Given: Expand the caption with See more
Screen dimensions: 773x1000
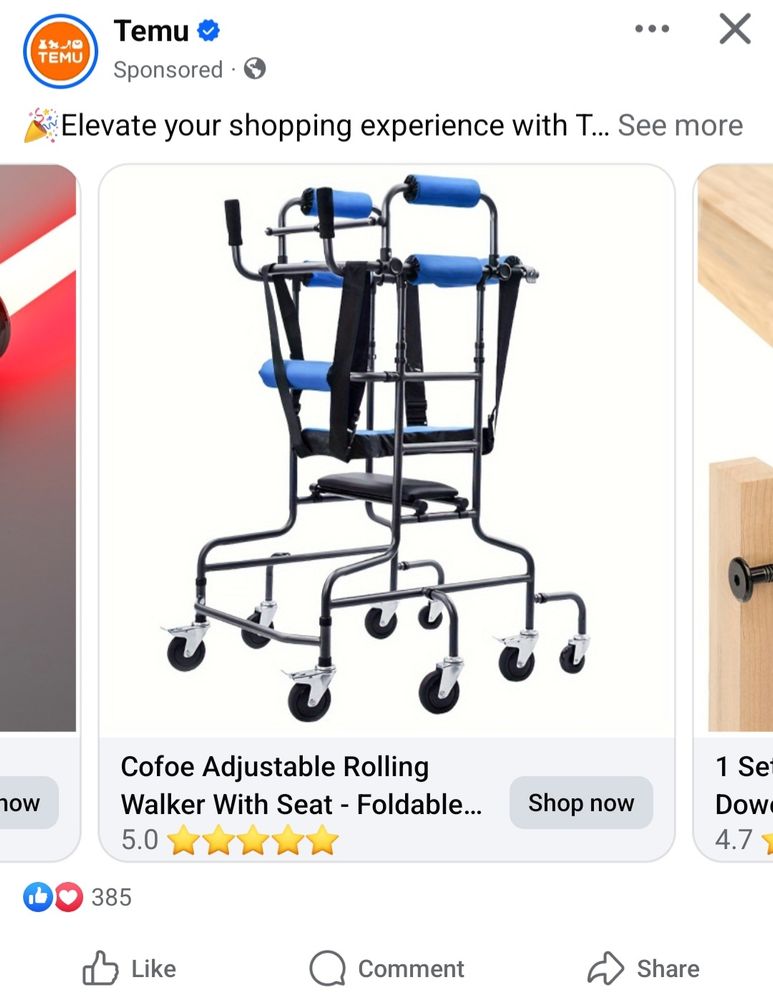Looking at the screenshot, I should [x=680, y=125].
